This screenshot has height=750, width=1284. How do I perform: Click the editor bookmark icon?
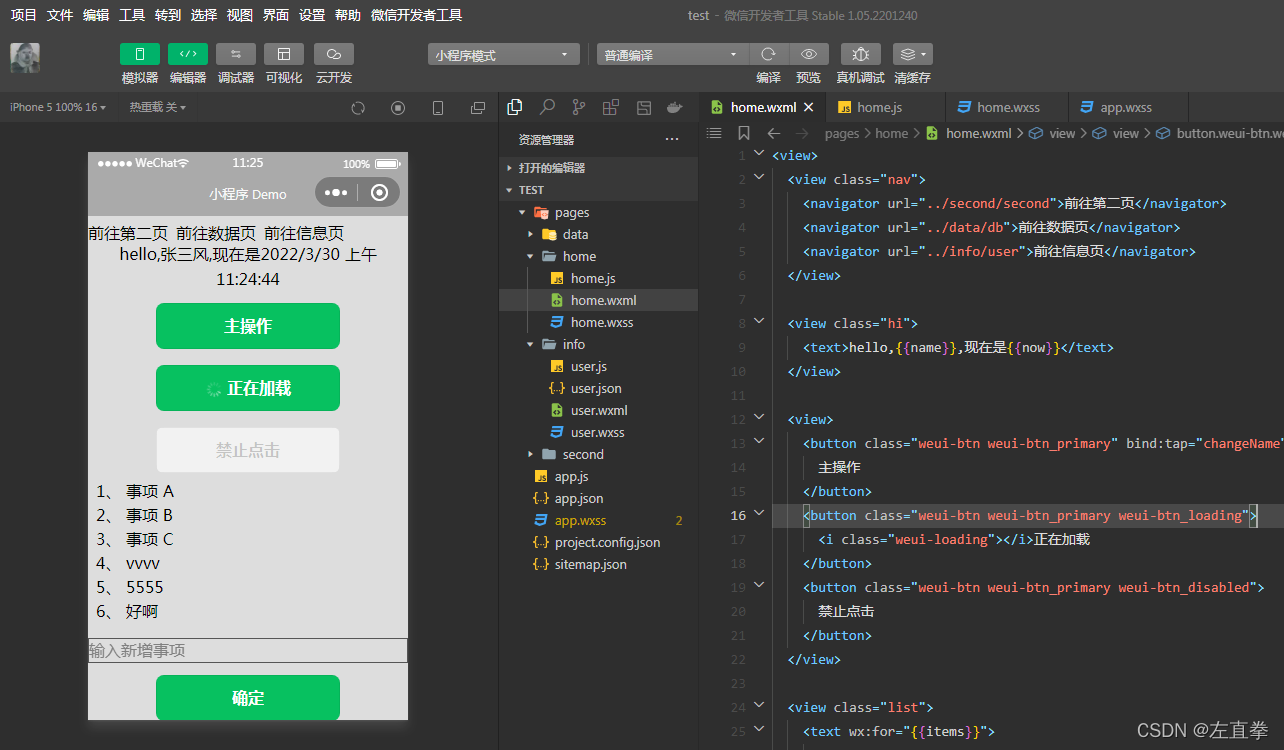[743, 133]
